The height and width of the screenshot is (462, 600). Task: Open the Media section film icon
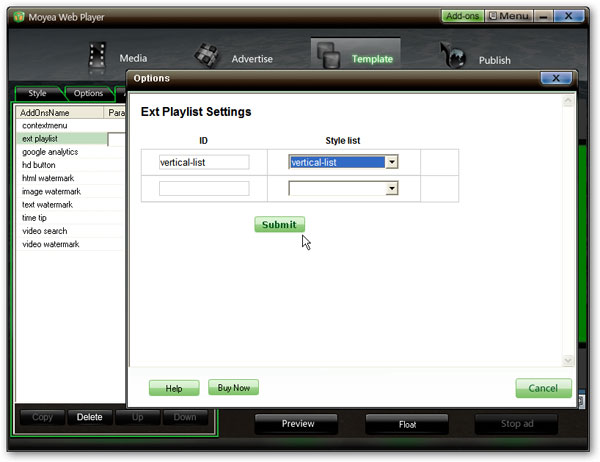click(97, 58)
